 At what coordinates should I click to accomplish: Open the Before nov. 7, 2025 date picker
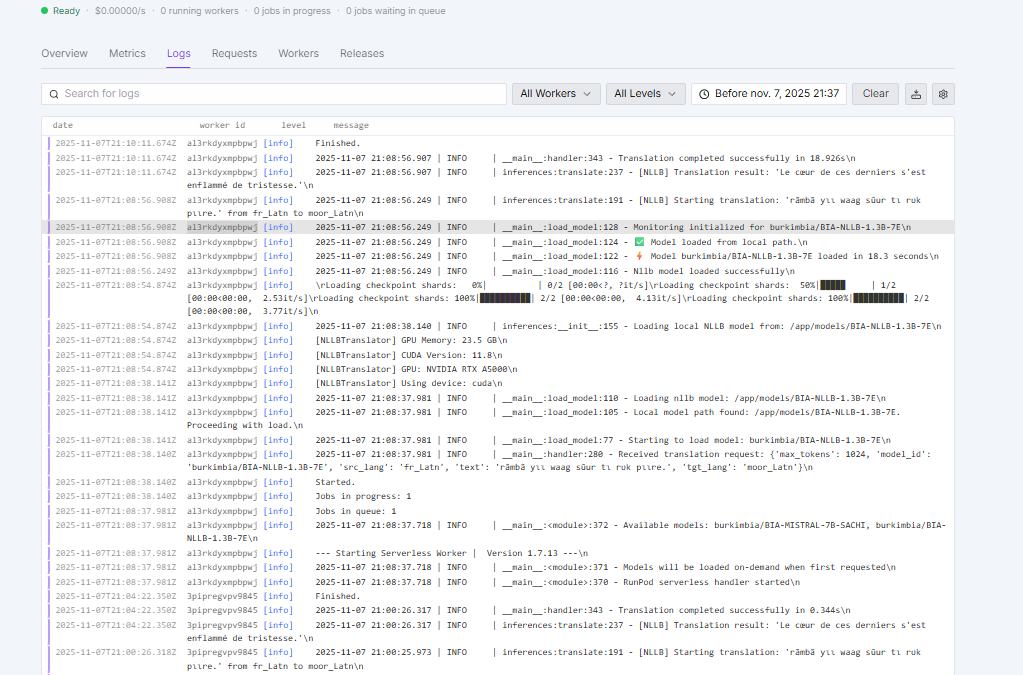click(x=769, y=94)
